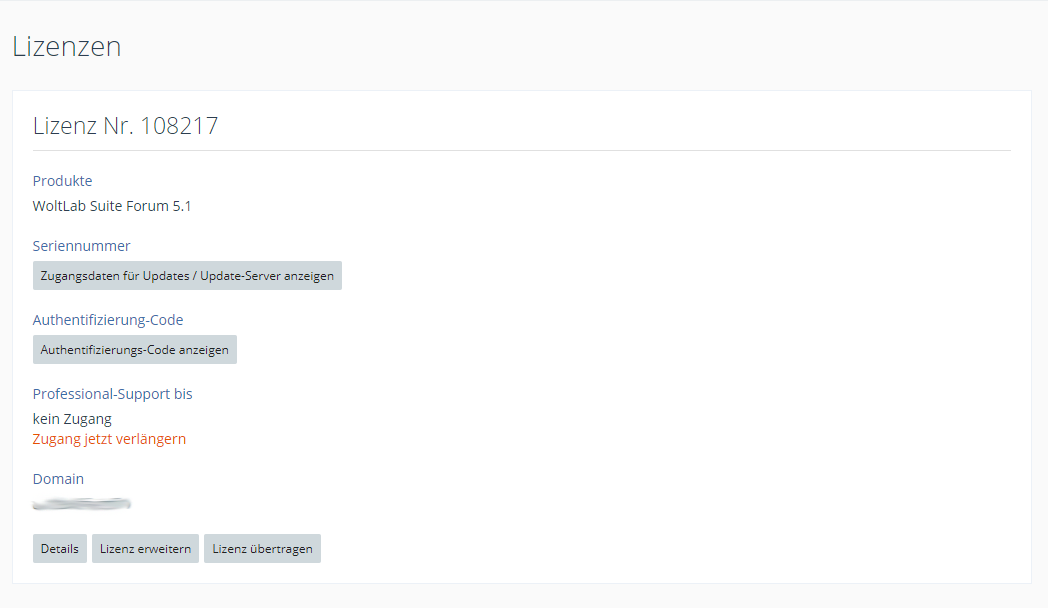Click the word Forum in product name
Image resolution: width=1048 pixels, height=608 pixels.
click(x=149, y=207)
